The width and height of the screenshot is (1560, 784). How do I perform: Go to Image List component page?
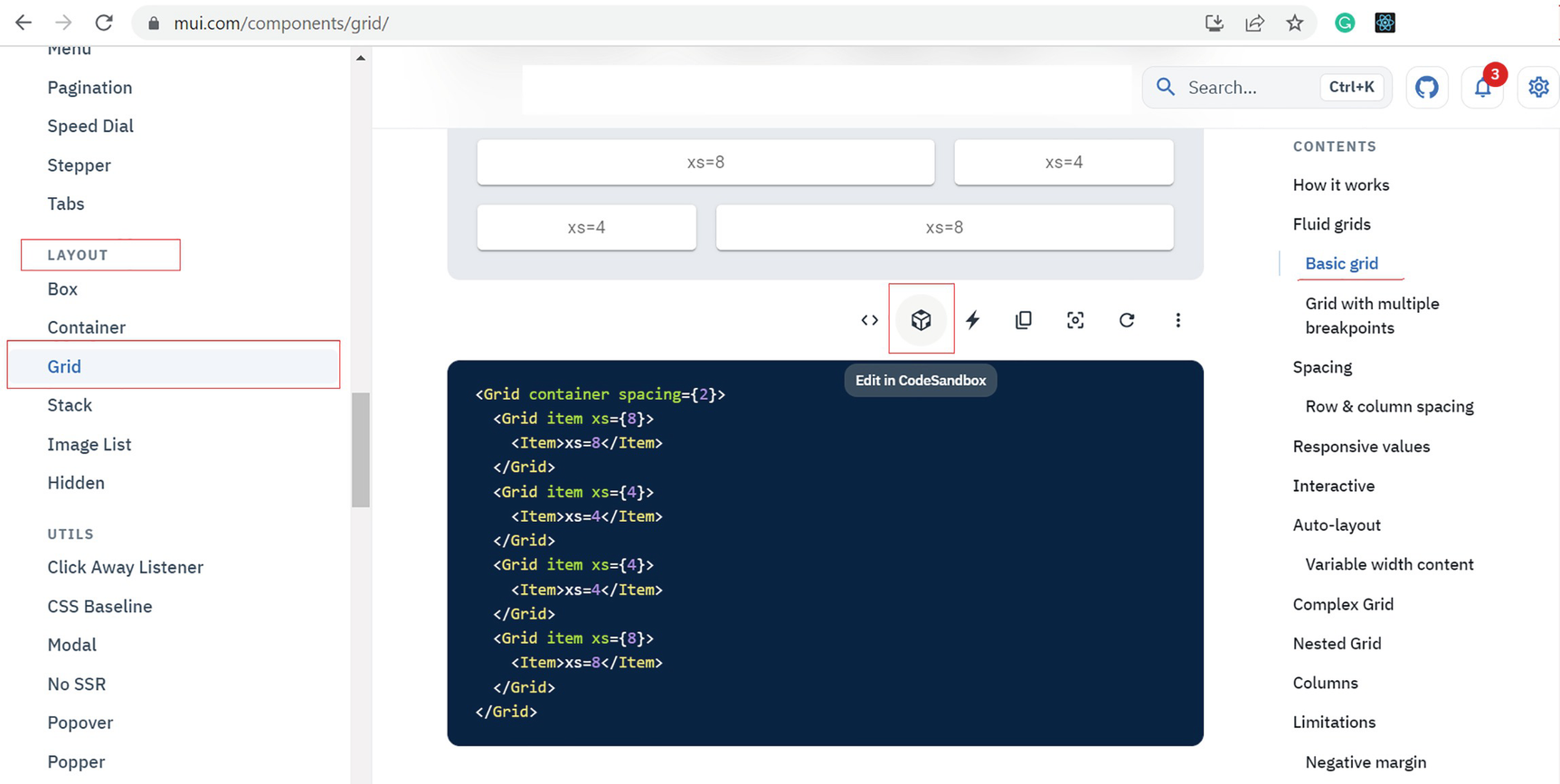[x=90, y=444]
